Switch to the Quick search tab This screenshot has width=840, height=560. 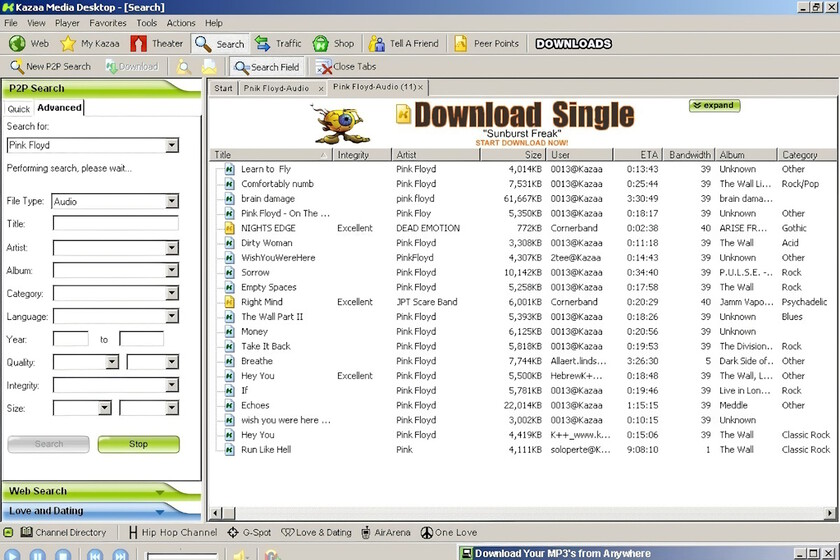[x=19, y=109]
